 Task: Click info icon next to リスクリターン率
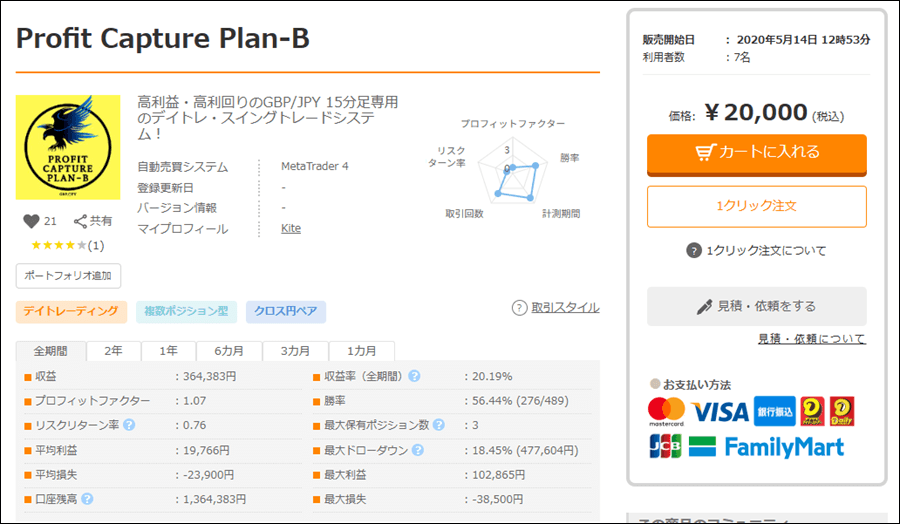pos(129,425)
